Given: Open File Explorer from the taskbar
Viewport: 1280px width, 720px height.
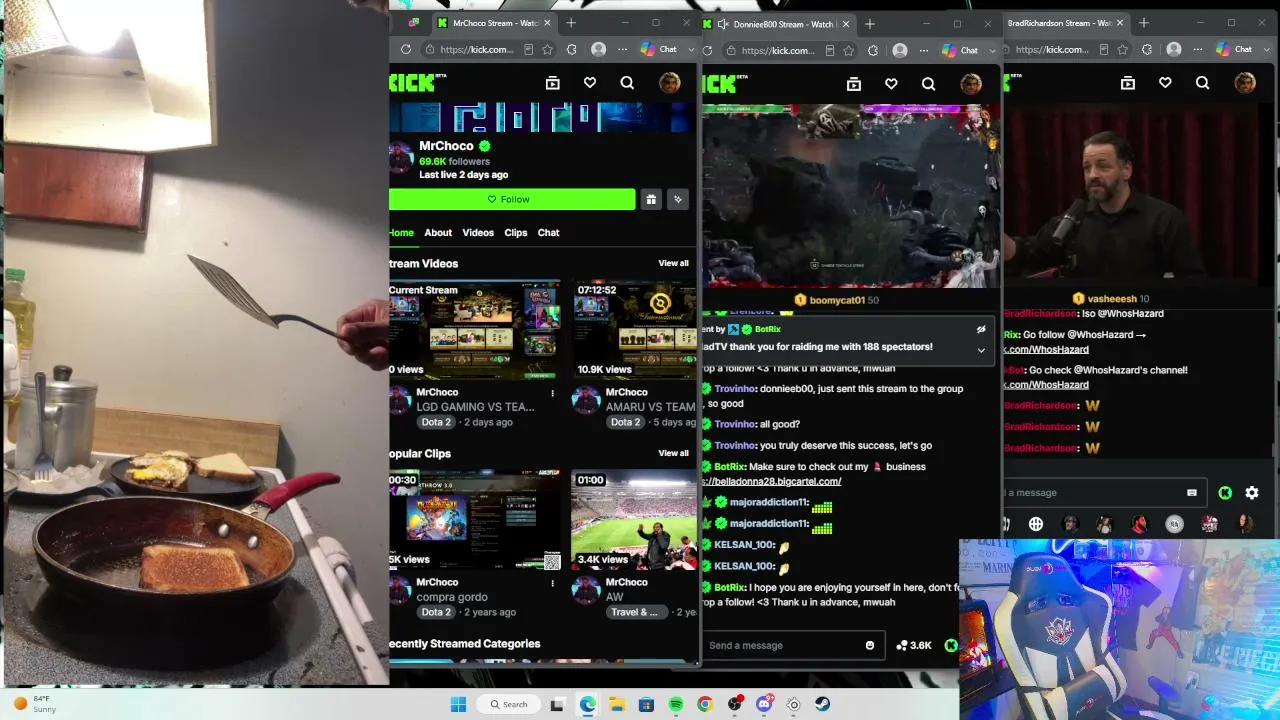Looking at the screenshot, I should point(617,705).
